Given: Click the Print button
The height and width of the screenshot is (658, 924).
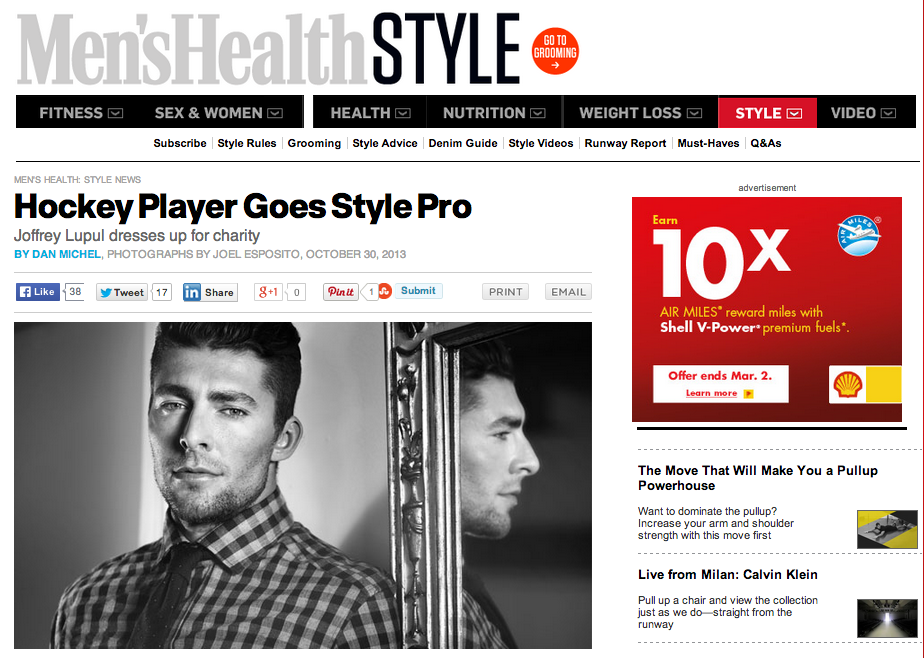Looking at the screenshot, I should click(506, 292).
